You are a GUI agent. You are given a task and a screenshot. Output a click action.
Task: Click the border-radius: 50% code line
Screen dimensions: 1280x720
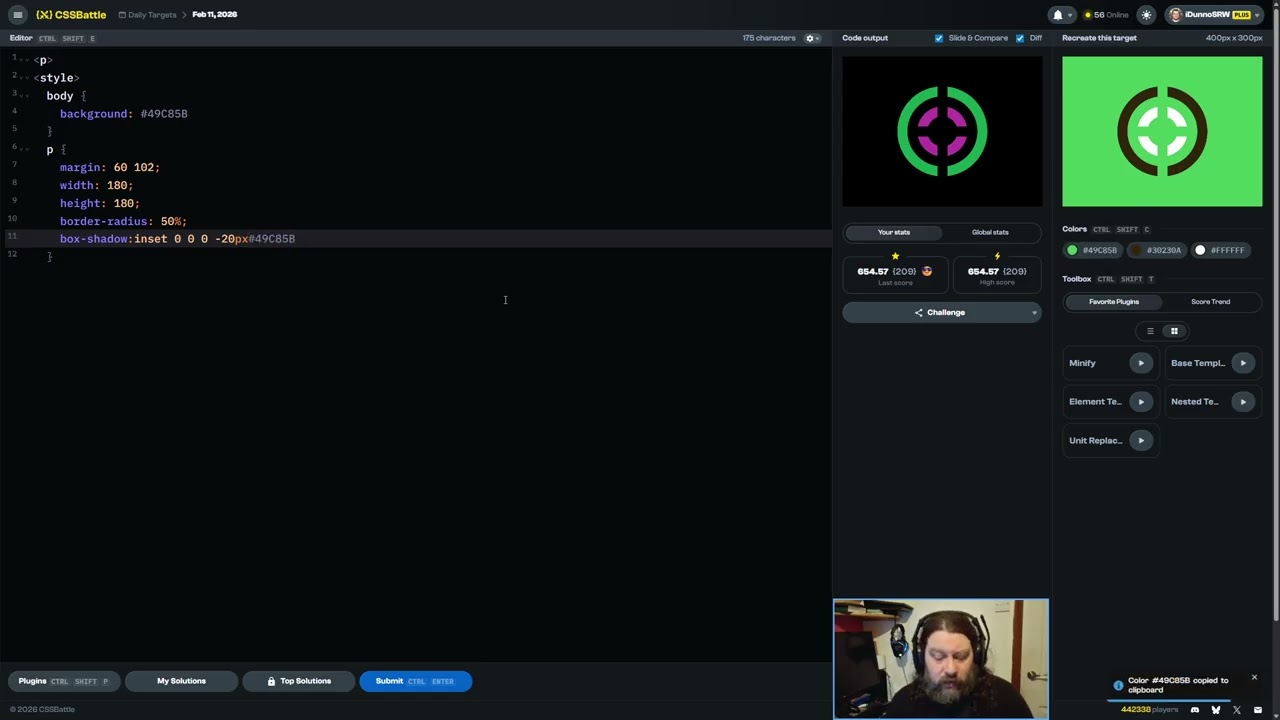point(123,221)
